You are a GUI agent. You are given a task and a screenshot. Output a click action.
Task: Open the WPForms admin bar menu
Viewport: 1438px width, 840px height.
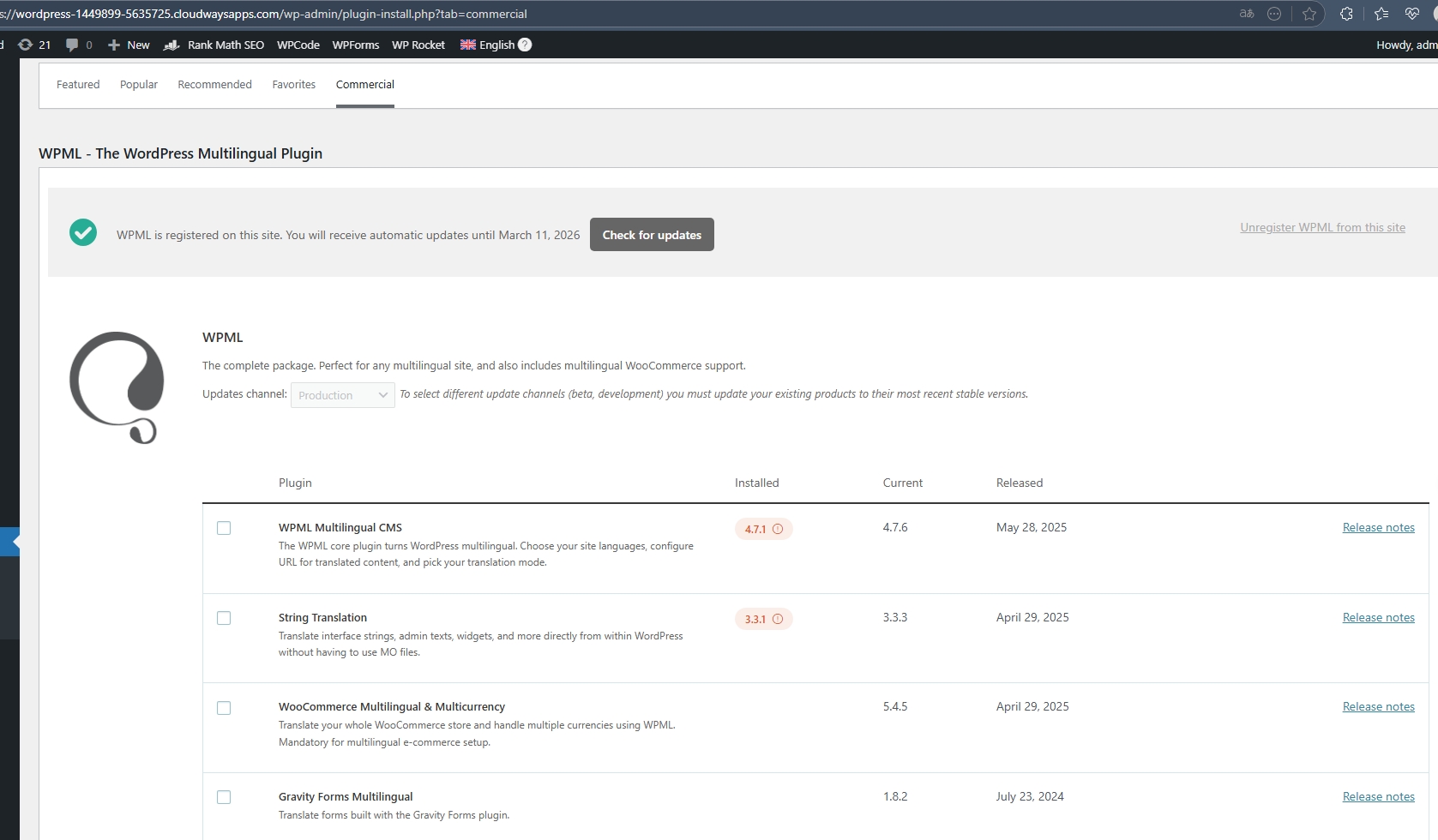[x=356, y=45]
